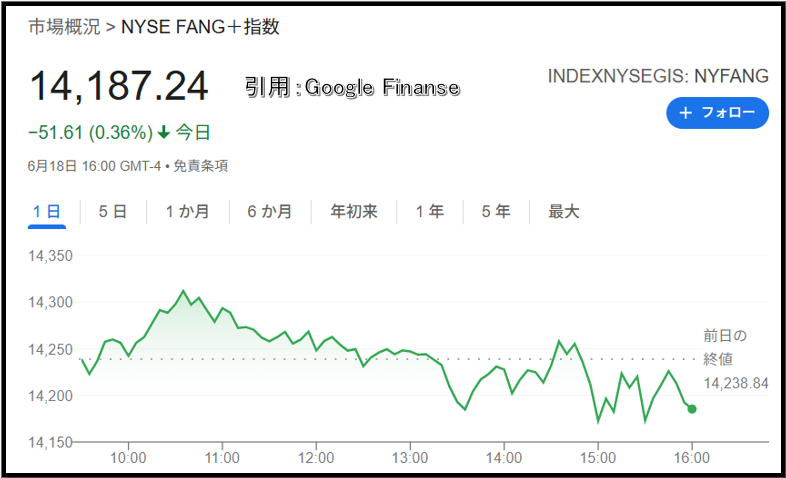Image resolution: width=786 pixels, height=478 pixels.
Task: Select the 1日 time range tab
Action: click(x=47, y=212)
